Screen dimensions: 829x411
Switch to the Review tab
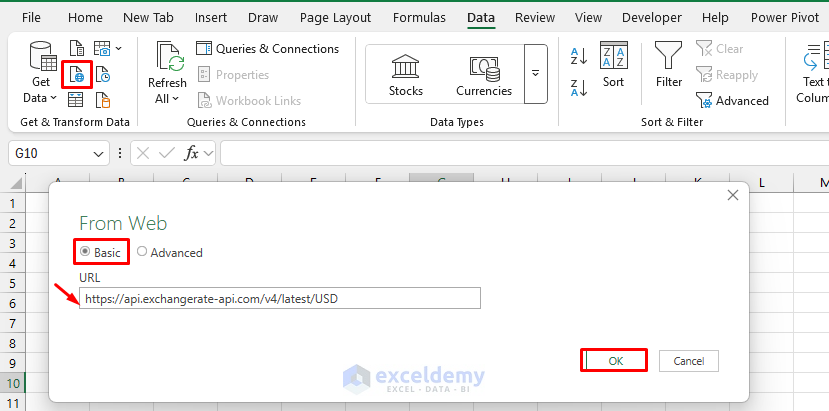click(535, 17)
